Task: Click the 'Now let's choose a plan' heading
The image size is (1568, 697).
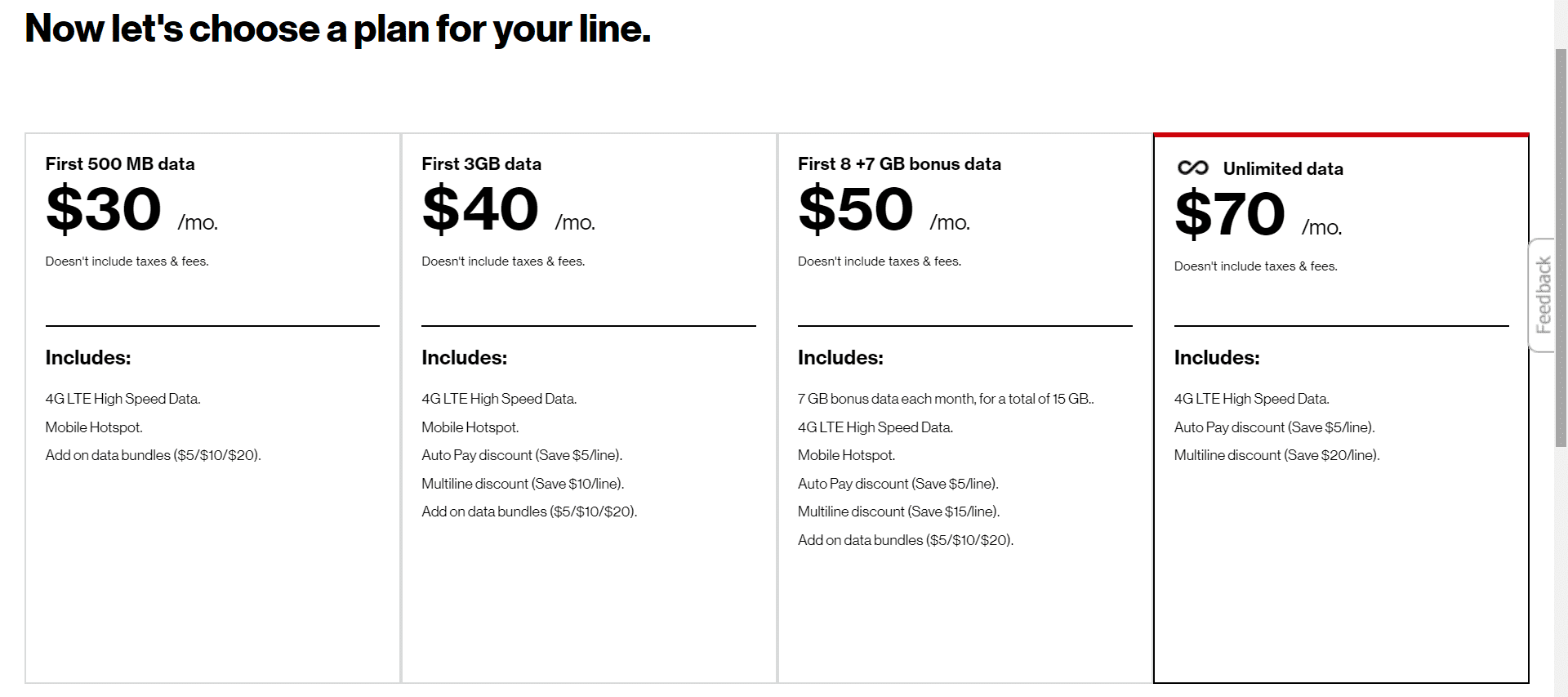Action: (x=338, y=29)
